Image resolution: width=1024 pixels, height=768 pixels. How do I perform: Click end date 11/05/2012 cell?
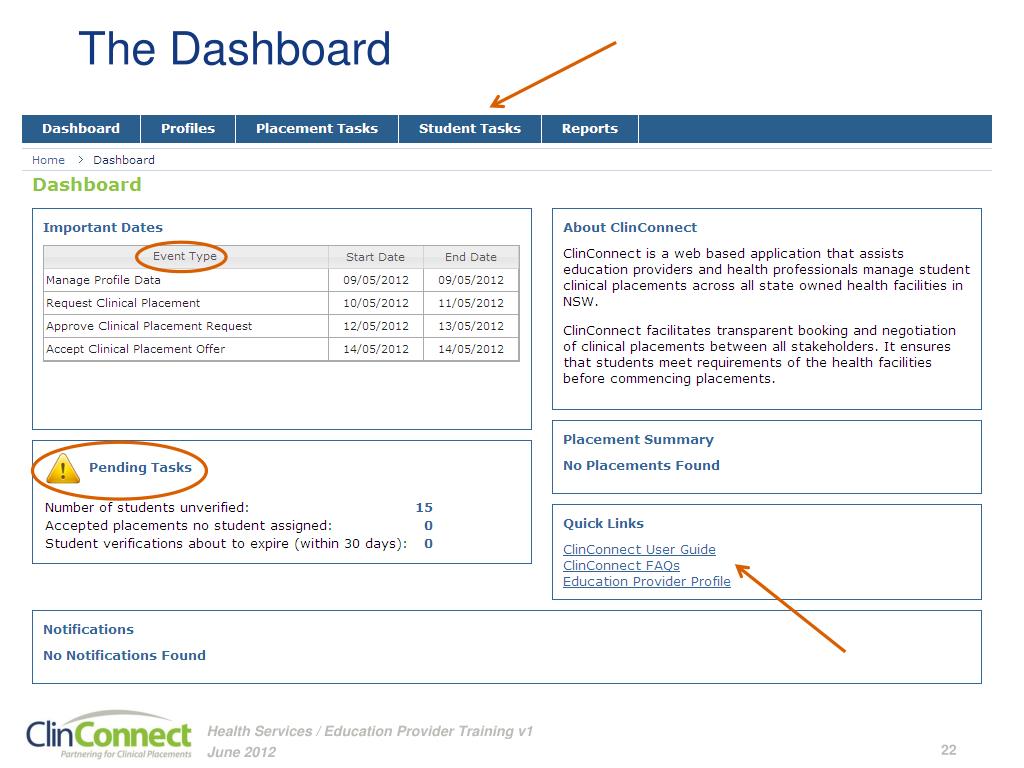tap(471, 303)
